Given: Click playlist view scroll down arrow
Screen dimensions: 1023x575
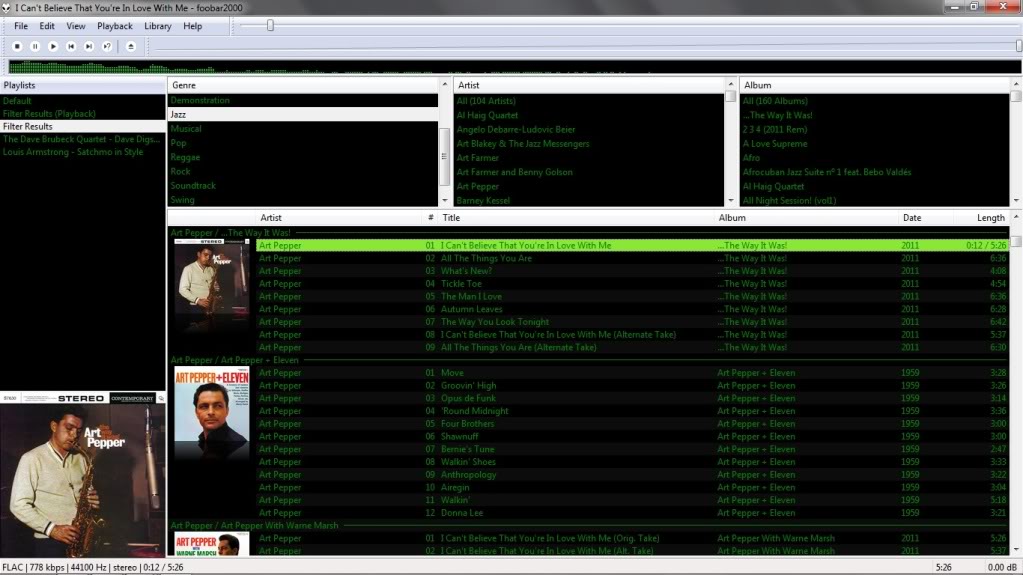Looking at the screenshot, I should pyautogui.click(x=1016, y=550).
